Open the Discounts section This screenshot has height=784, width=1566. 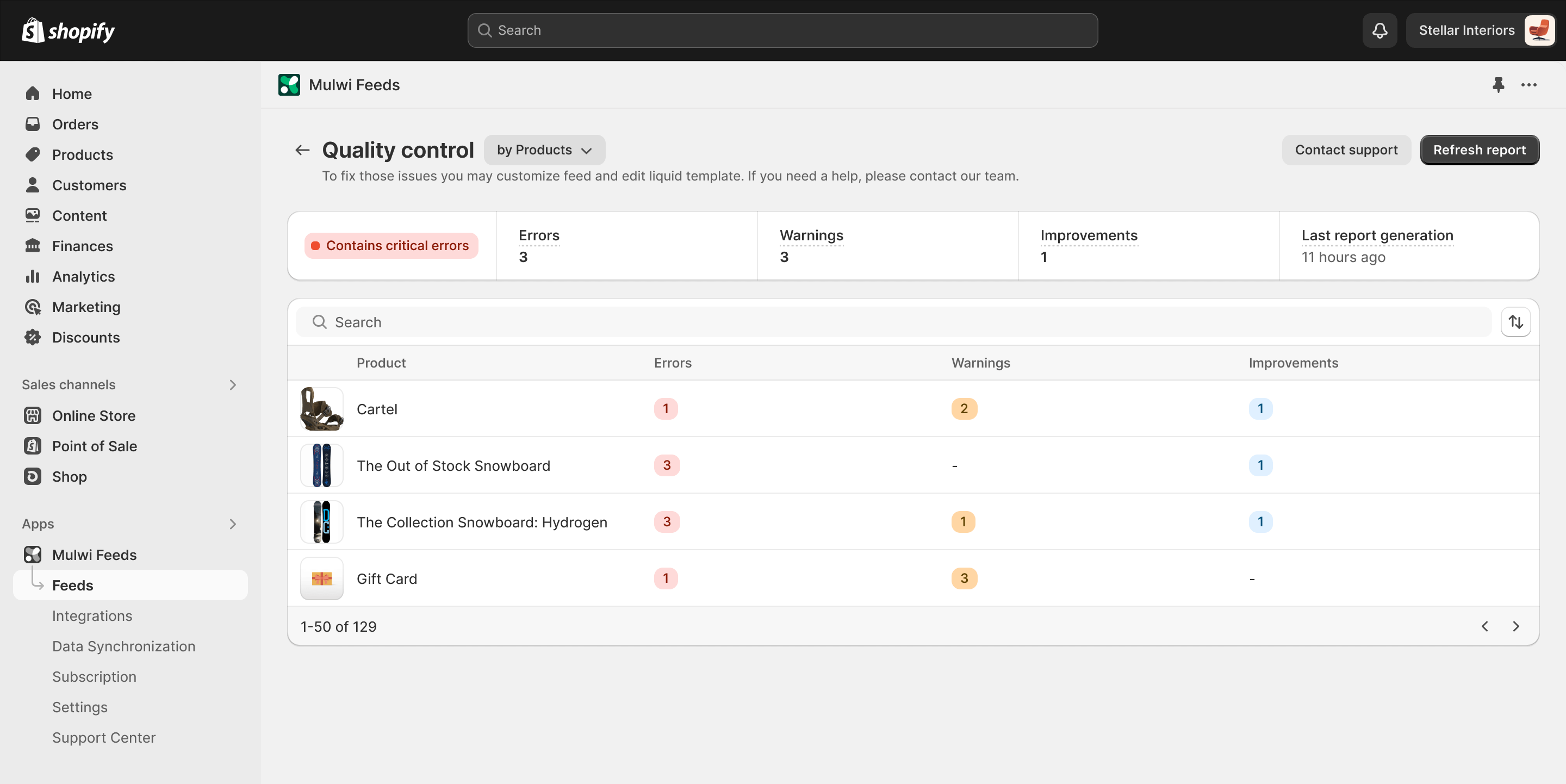[x=86, y=337]
